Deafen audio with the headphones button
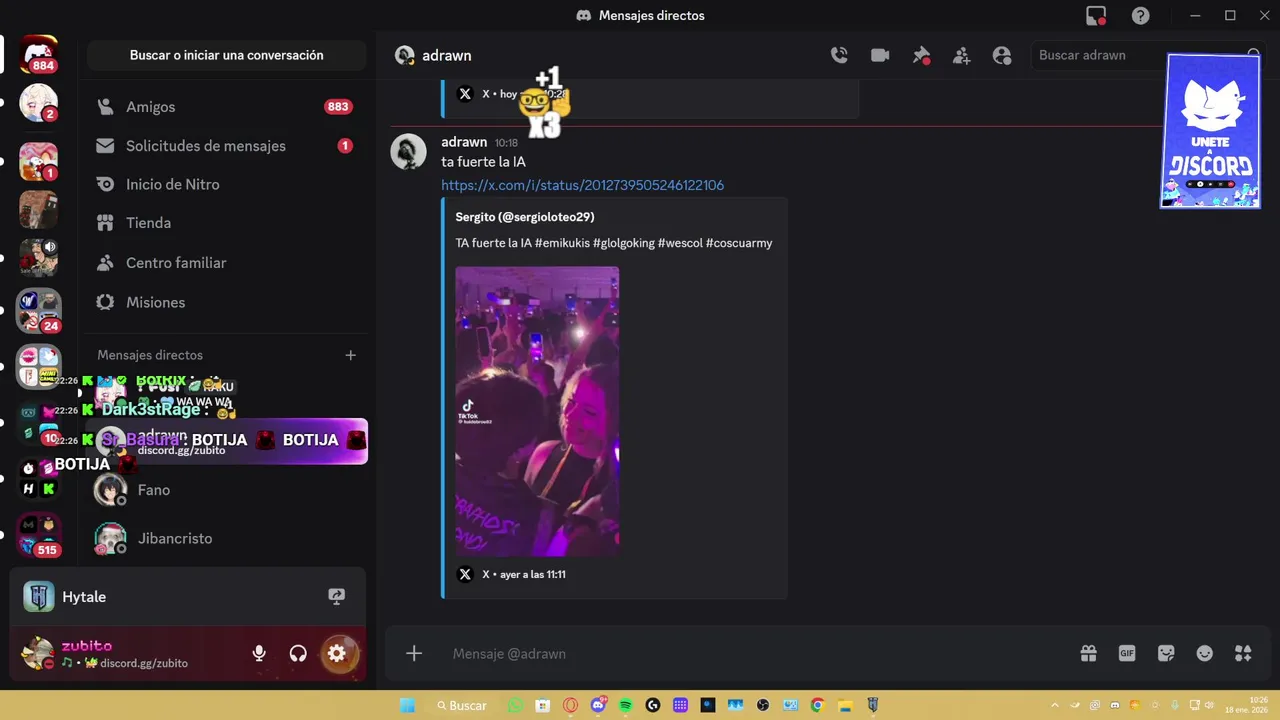1280x720 pixels. coord(298,653)
